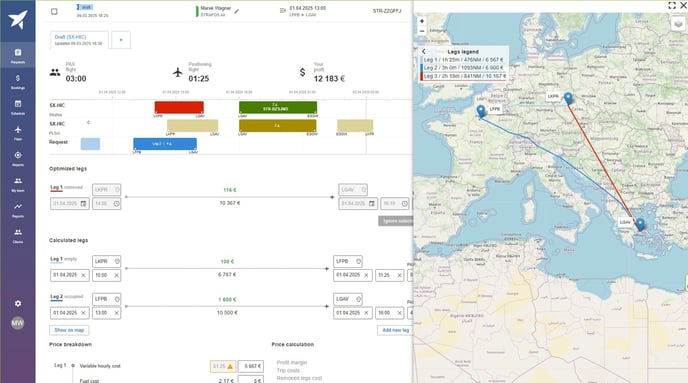This screenshot has height=383, width=688.
Task: Select the red flight block on the timeline
Action: [x=179, y=107]
